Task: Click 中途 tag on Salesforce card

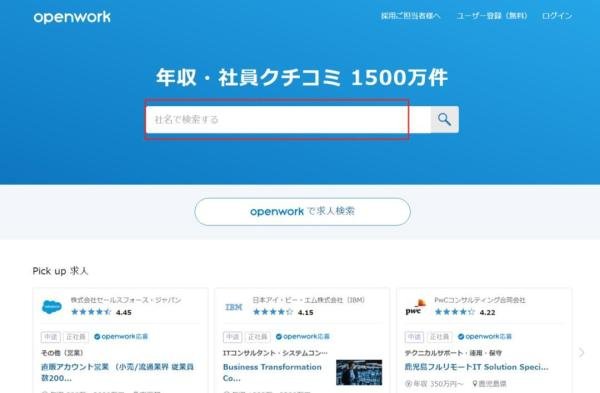Action: [x=51, y=337]
